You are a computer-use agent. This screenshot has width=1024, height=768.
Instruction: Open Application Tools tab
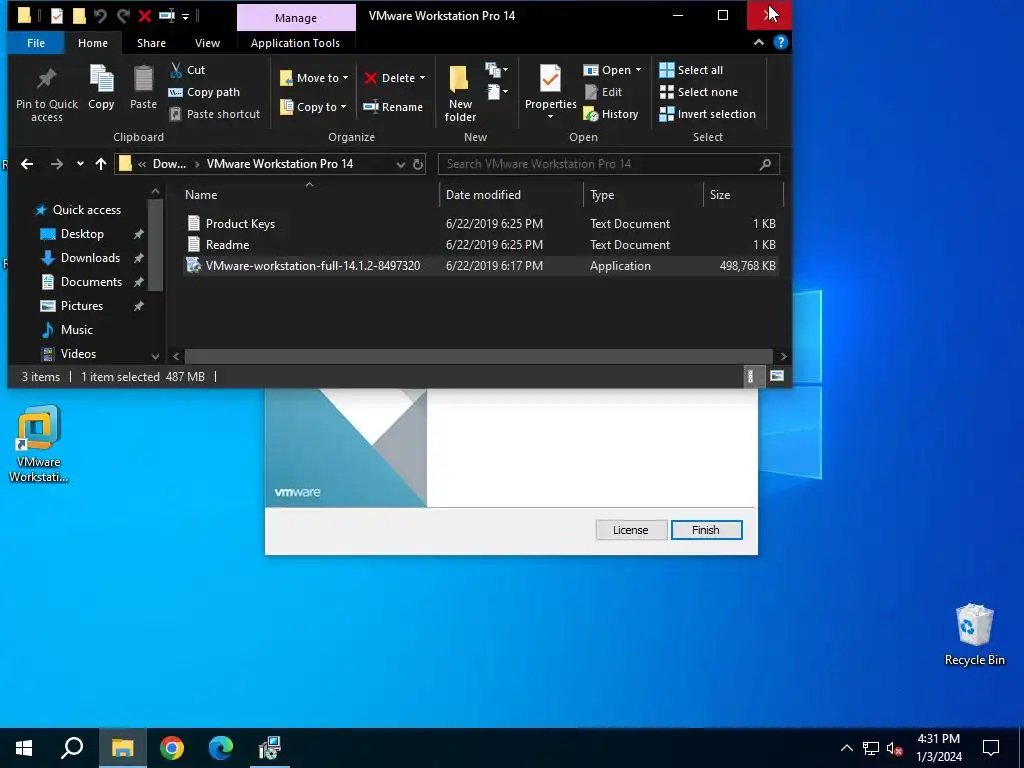[295, 43]
